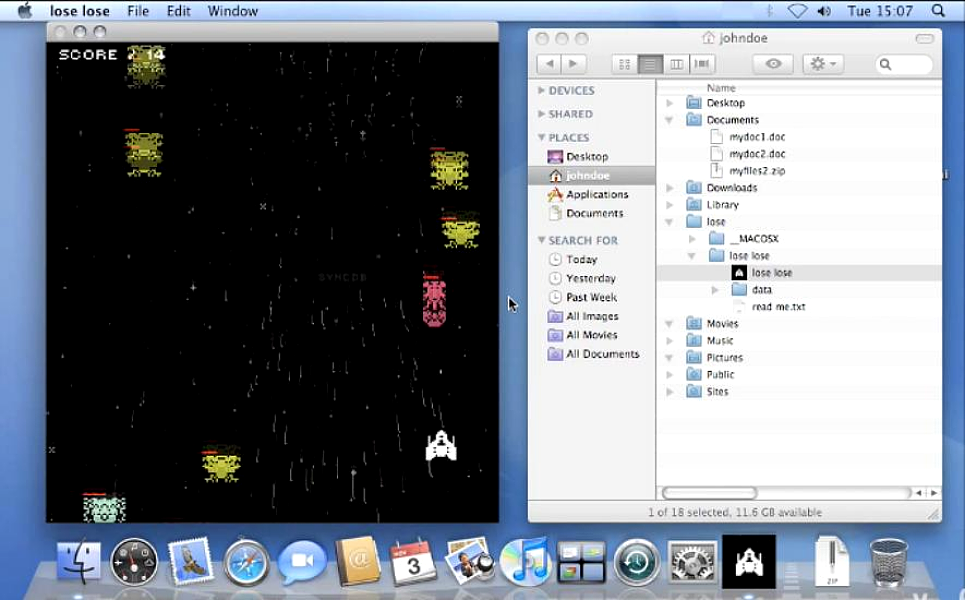Open Spaces in the Dock

click(x=581, y=562)
